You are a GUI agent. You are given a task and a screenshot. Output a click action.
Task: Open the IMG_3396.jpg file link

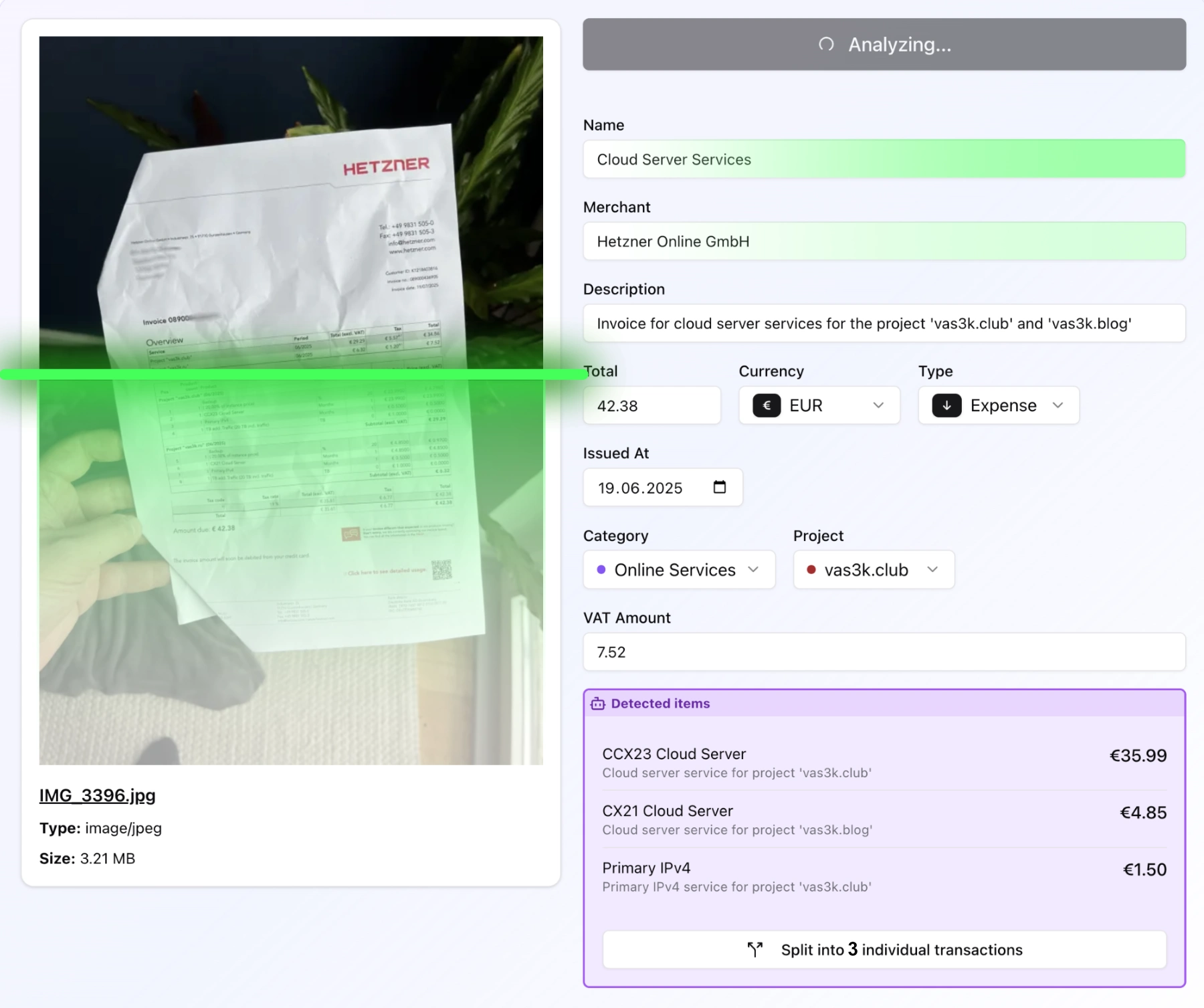[x=97, y=795]
